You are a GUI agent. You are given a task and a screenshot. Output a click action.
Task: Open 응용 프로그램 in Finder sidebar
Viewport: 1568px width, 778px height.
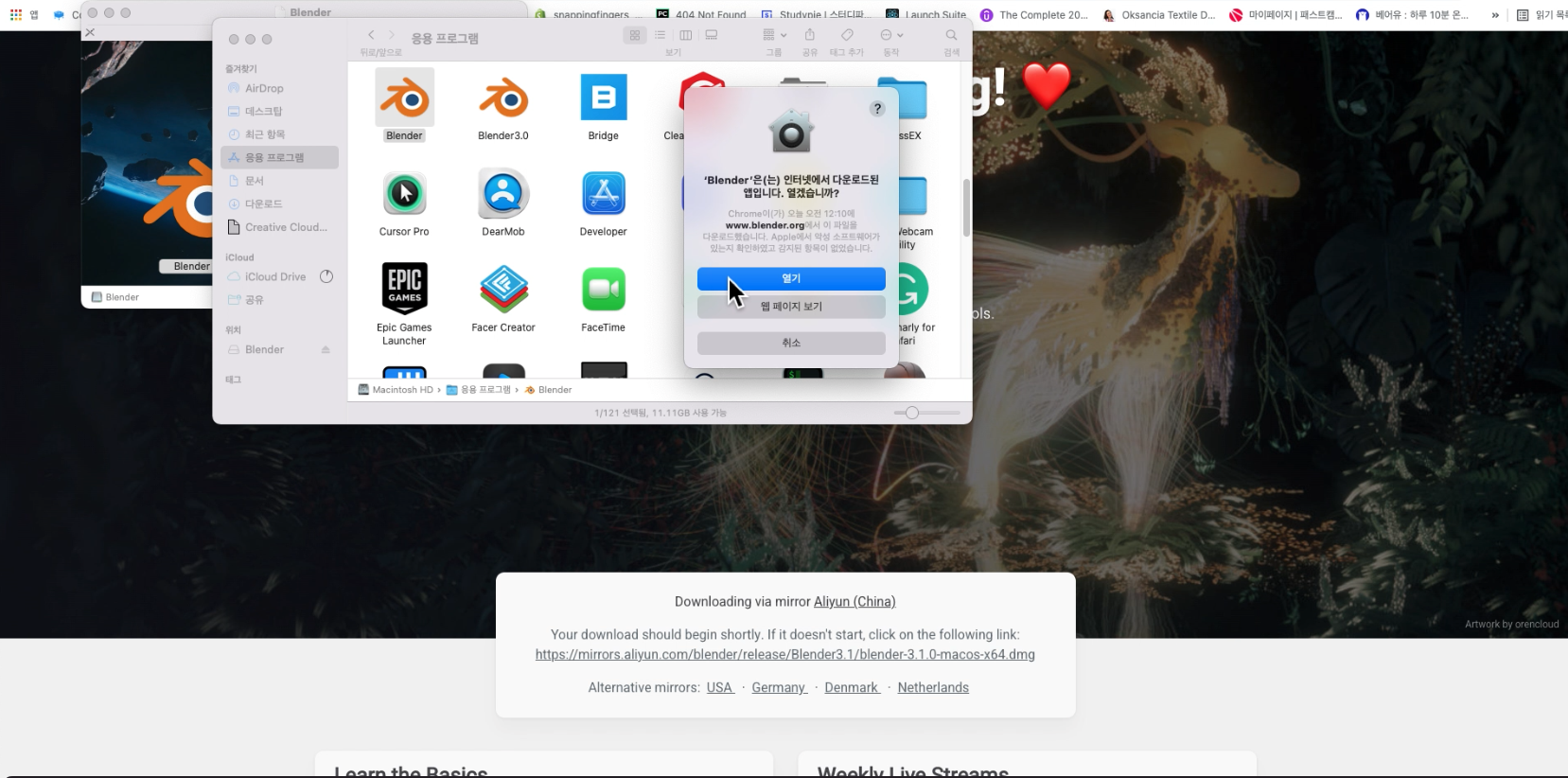click(x=279, y=157)
